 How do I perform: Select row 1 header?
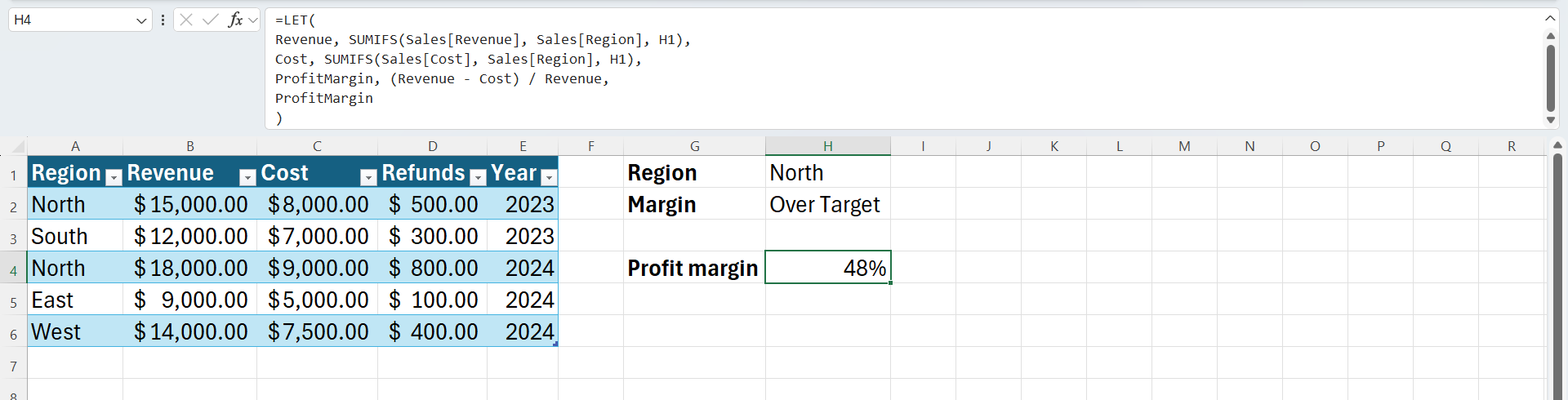pos(13,173)
